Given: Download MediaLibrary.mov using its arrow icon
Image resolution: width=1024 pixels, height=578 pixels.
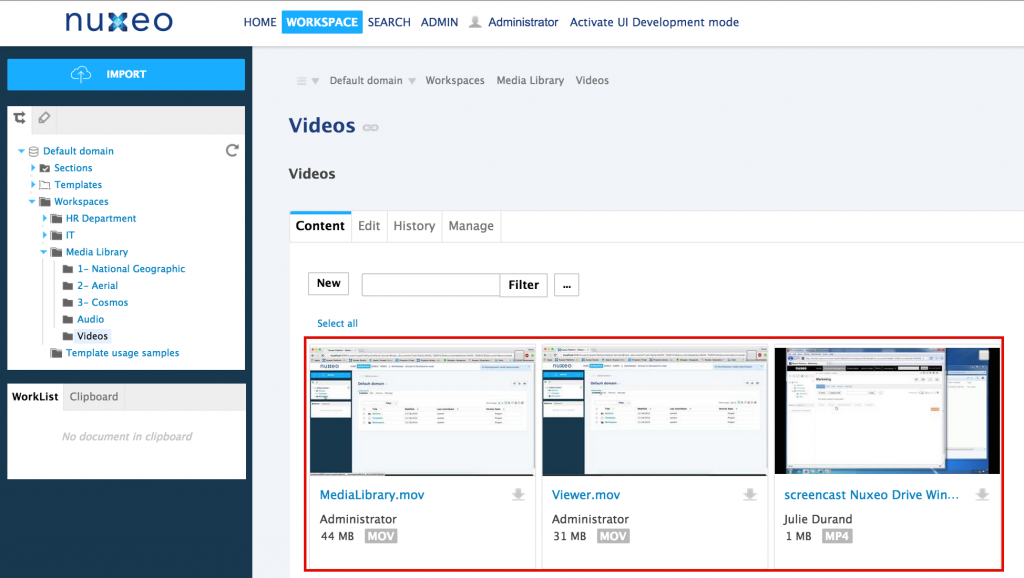Looking at the screenshot, I should click(518, 495).
